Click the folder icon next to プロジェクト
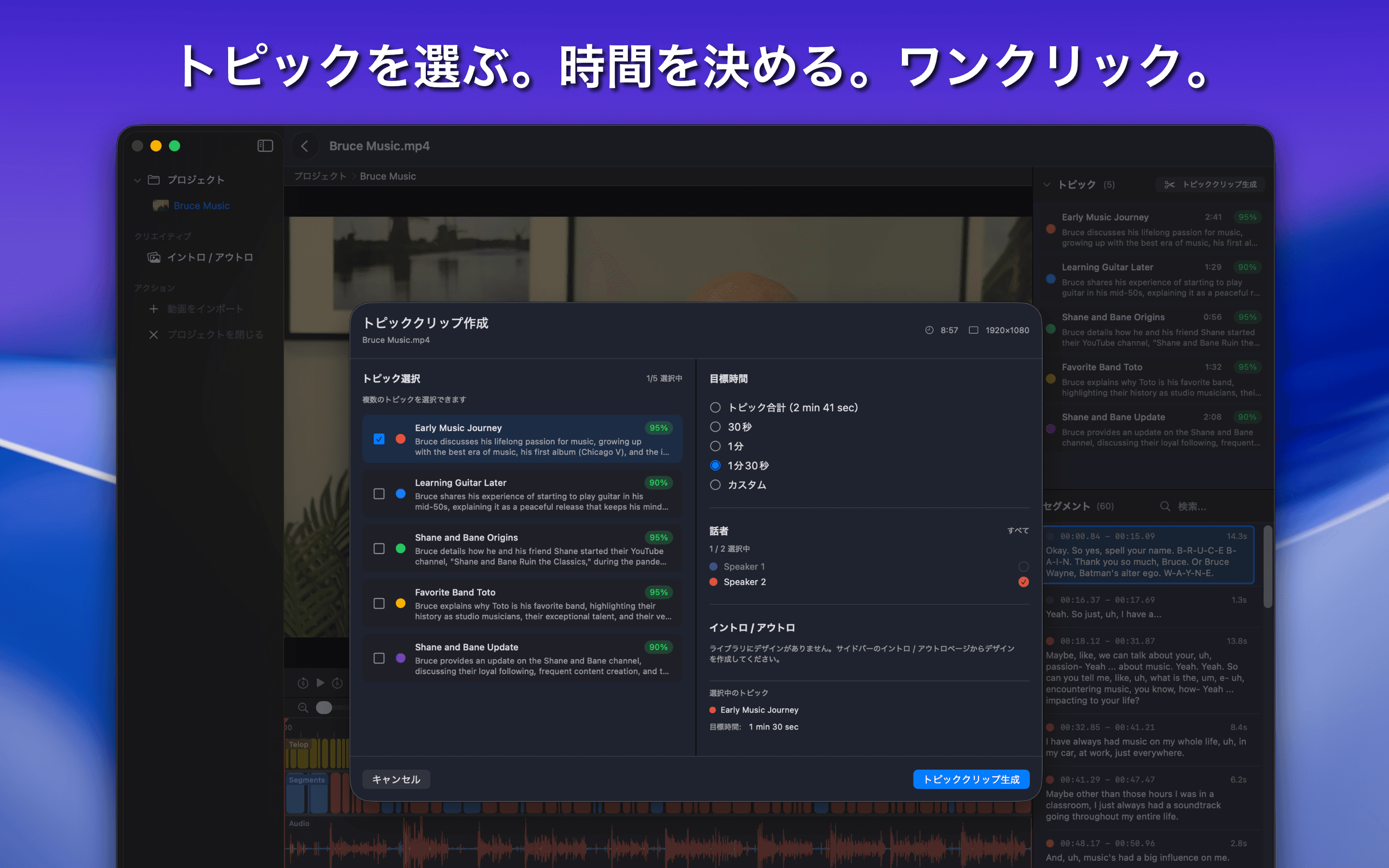 pos(153,180)
